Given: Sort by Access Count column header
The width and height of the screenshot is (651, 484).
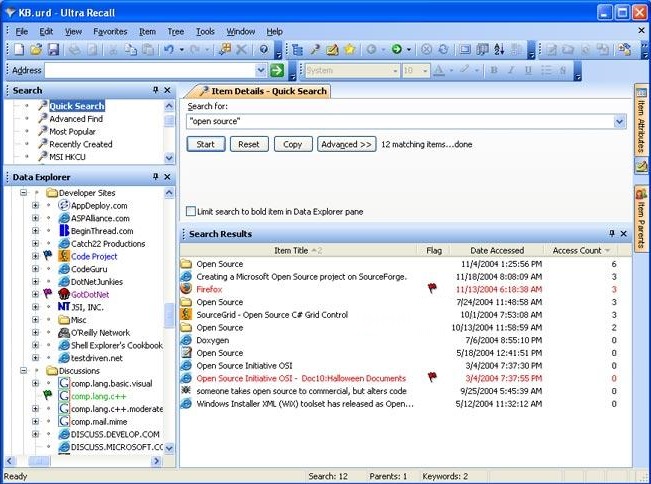Looking at the screenshot, I should click(580, 250).
